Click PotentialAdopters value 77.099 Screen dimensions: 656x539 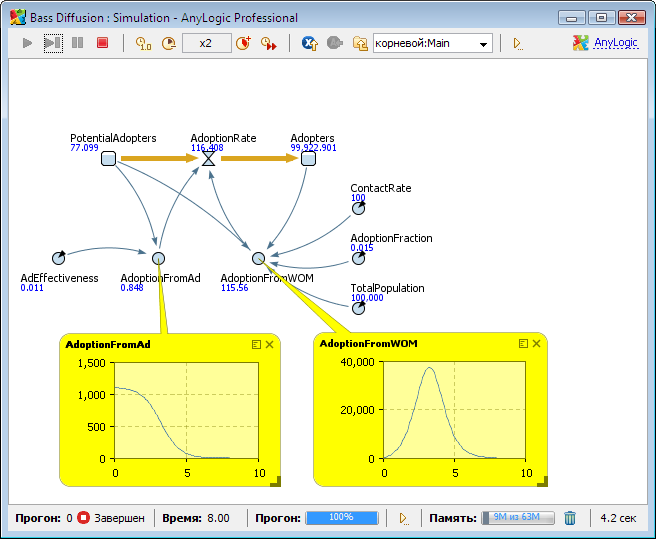[x=85, y=148]
